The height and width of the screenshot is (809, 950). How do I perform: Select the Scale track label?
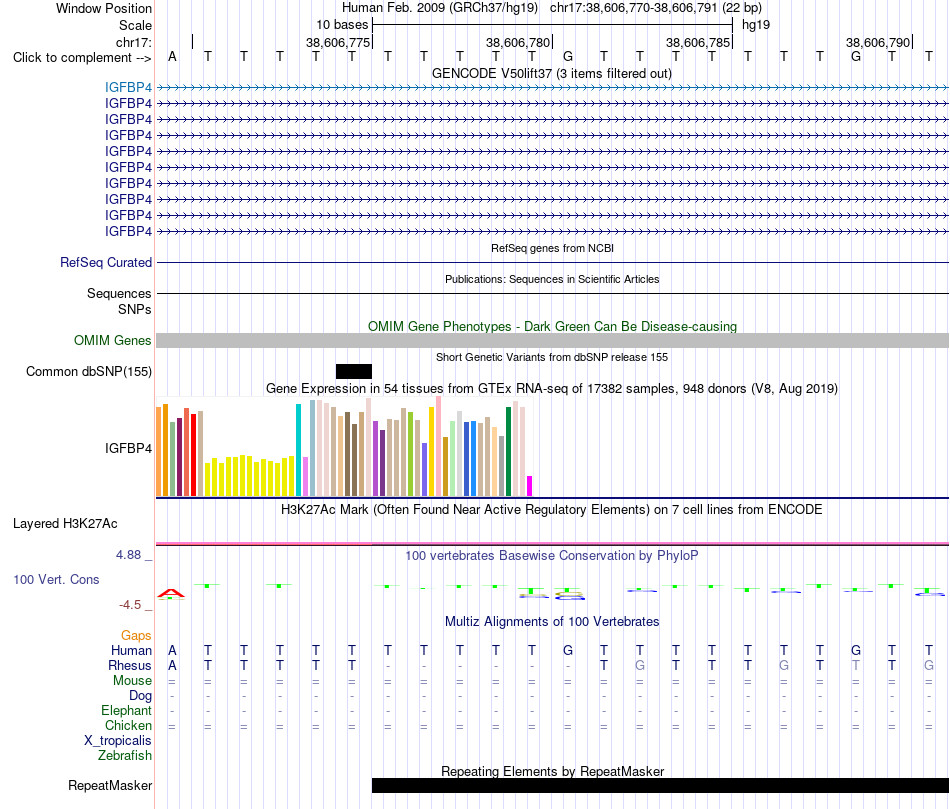(x=135, y=25)
